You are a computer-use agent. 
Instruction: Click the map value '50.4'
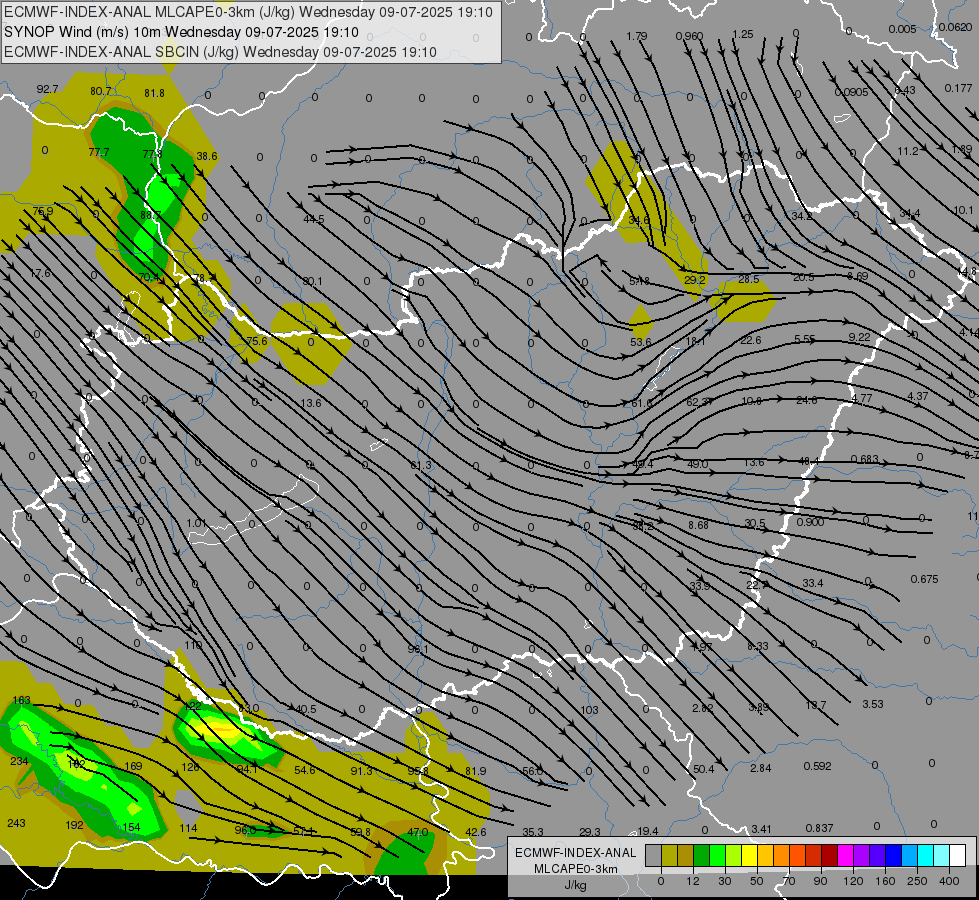[704, 769]
